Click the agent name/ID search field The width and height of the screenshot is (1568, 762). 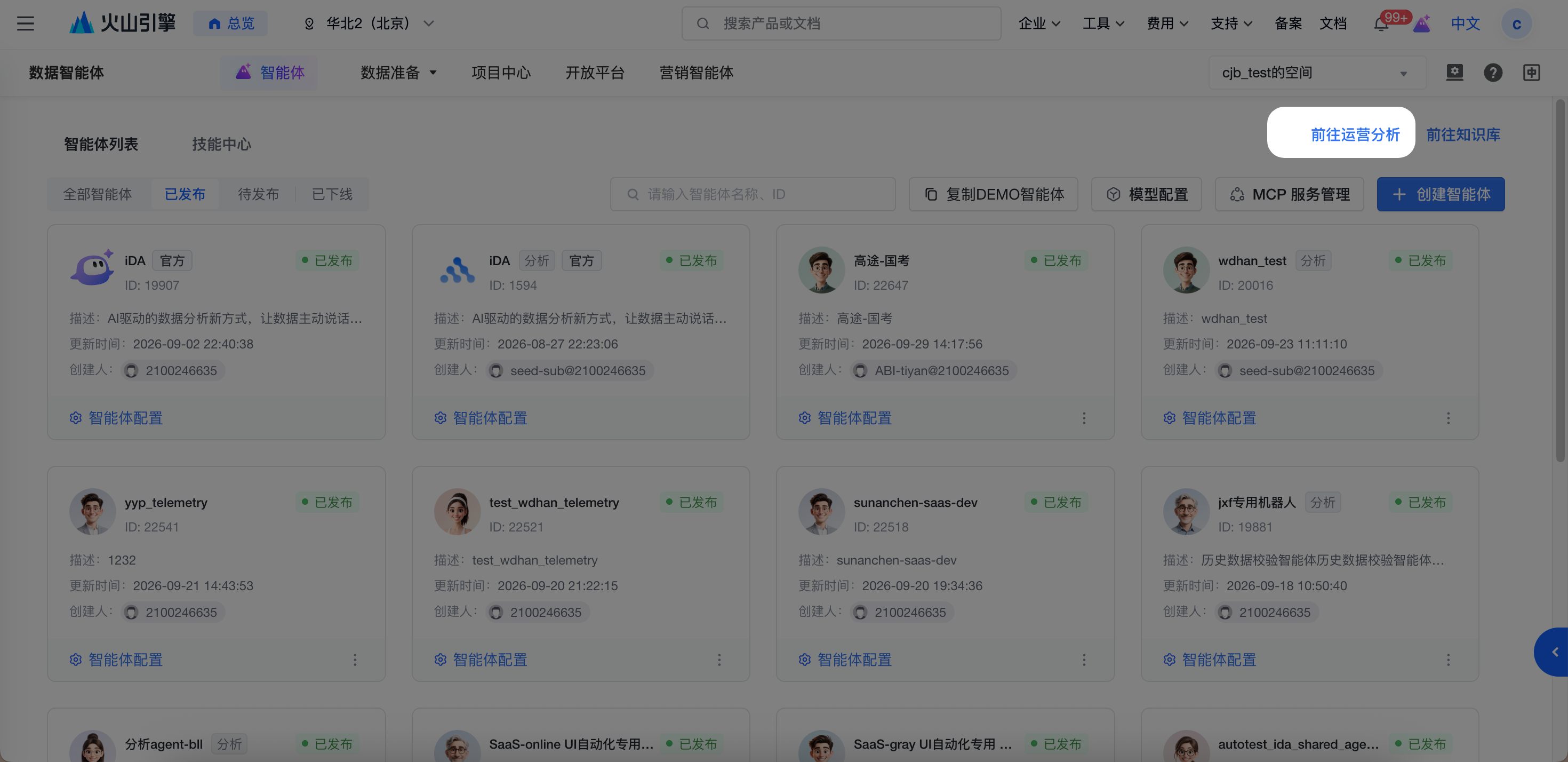pos(753,194)
